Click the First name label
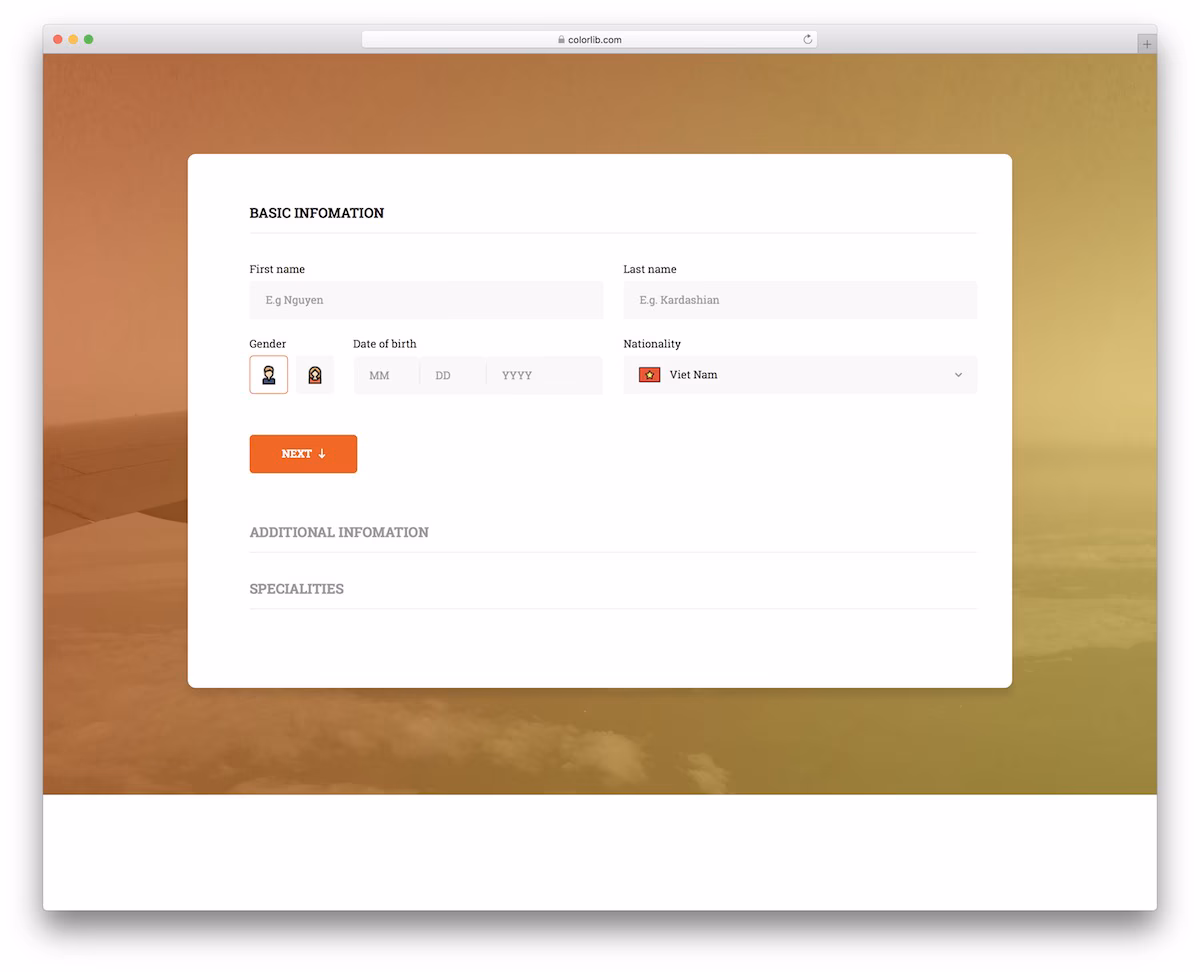This screenshot has height=972, width=1200. (x=277, y=269)
